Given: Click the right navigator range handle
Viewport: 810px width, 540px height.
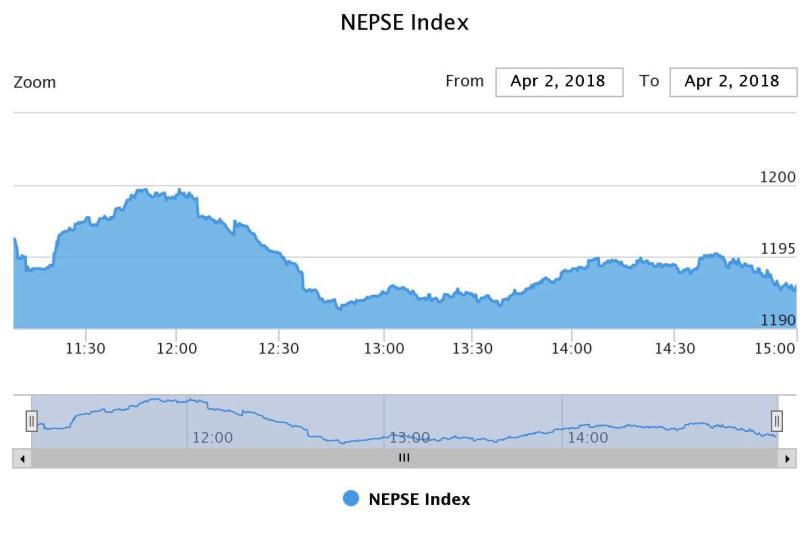Looking at the screenshot, I should coord(776,421).
